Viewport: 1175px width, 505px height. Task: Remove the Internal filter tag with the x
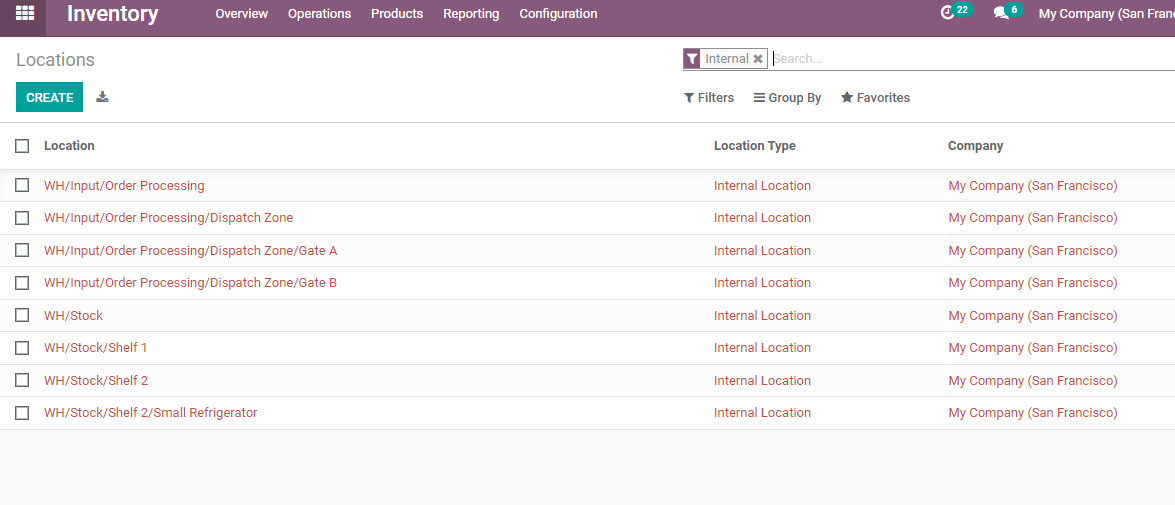(758, 59)
